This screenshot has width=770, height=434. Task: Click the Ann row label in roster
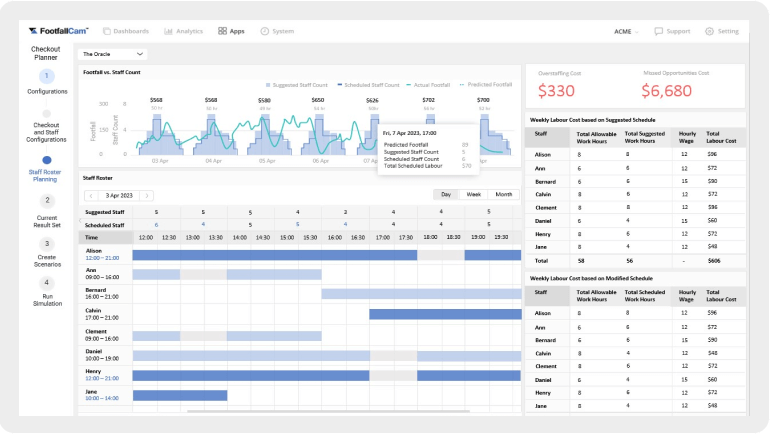point(91,271)
